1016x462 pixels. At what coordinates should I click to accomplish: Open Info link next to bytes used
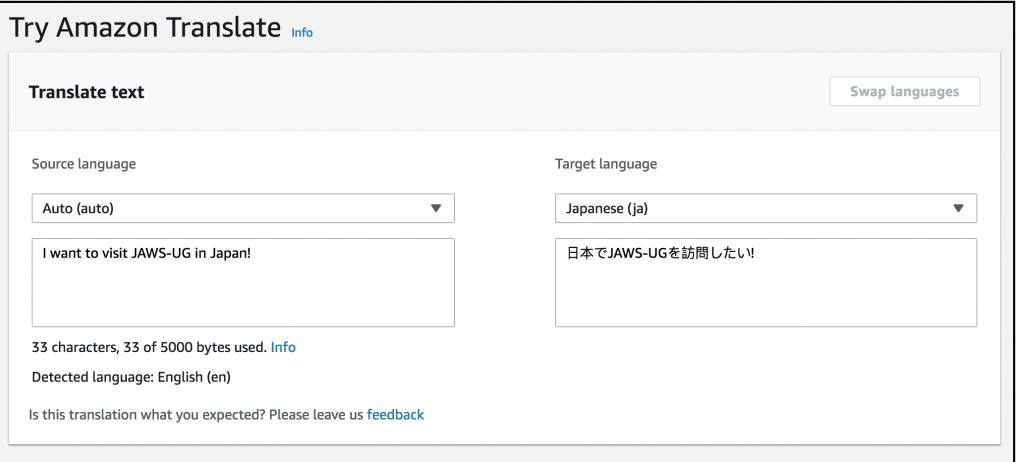tap(283, 347)
